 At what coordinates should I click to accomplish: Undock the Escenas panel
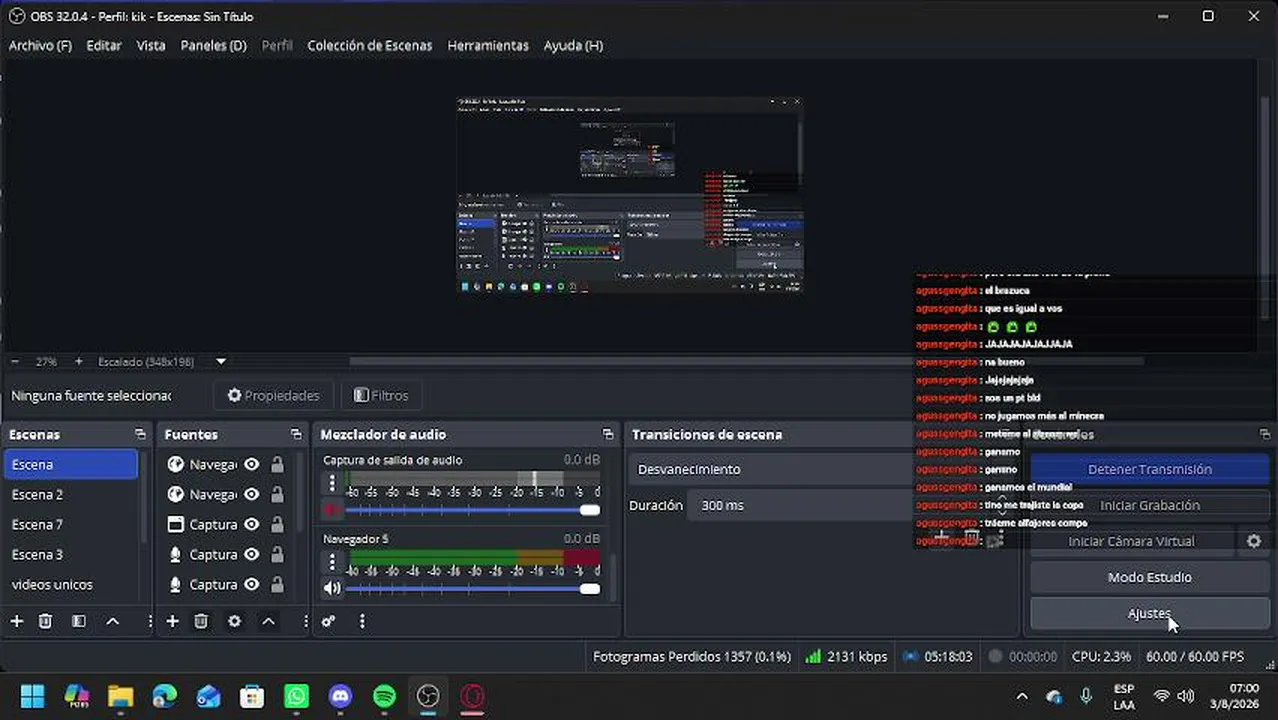coord(140,434)
